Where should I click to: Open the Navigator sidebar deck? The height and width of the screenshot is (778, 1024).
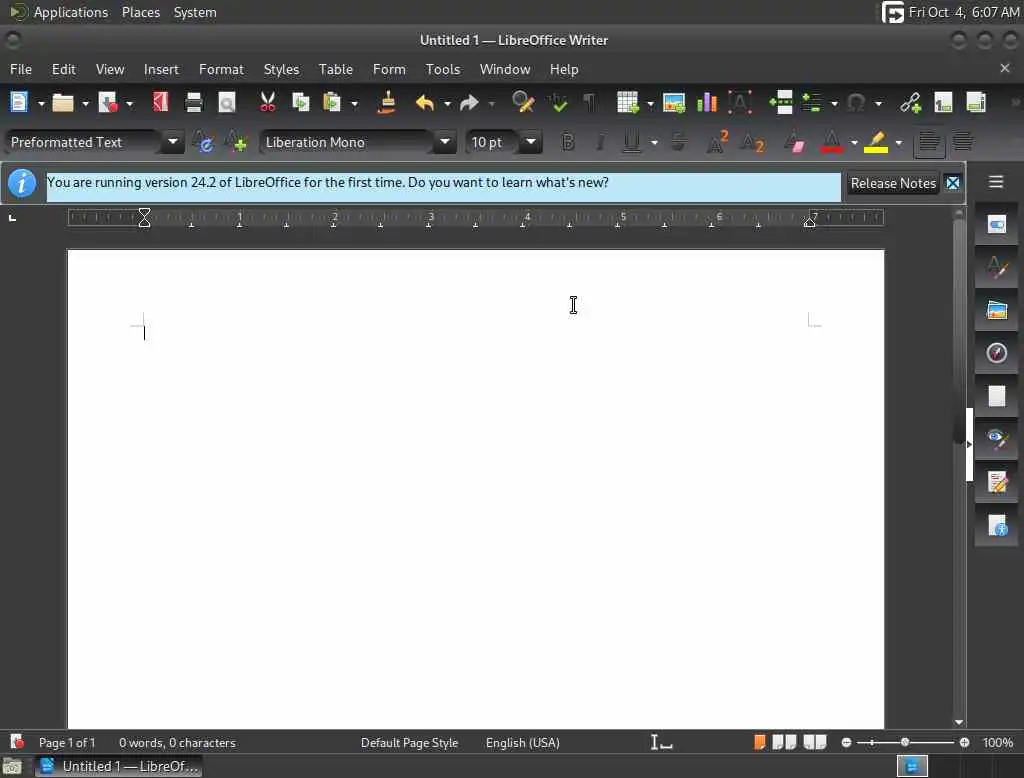pyautogui.click(x=996, y=353)
